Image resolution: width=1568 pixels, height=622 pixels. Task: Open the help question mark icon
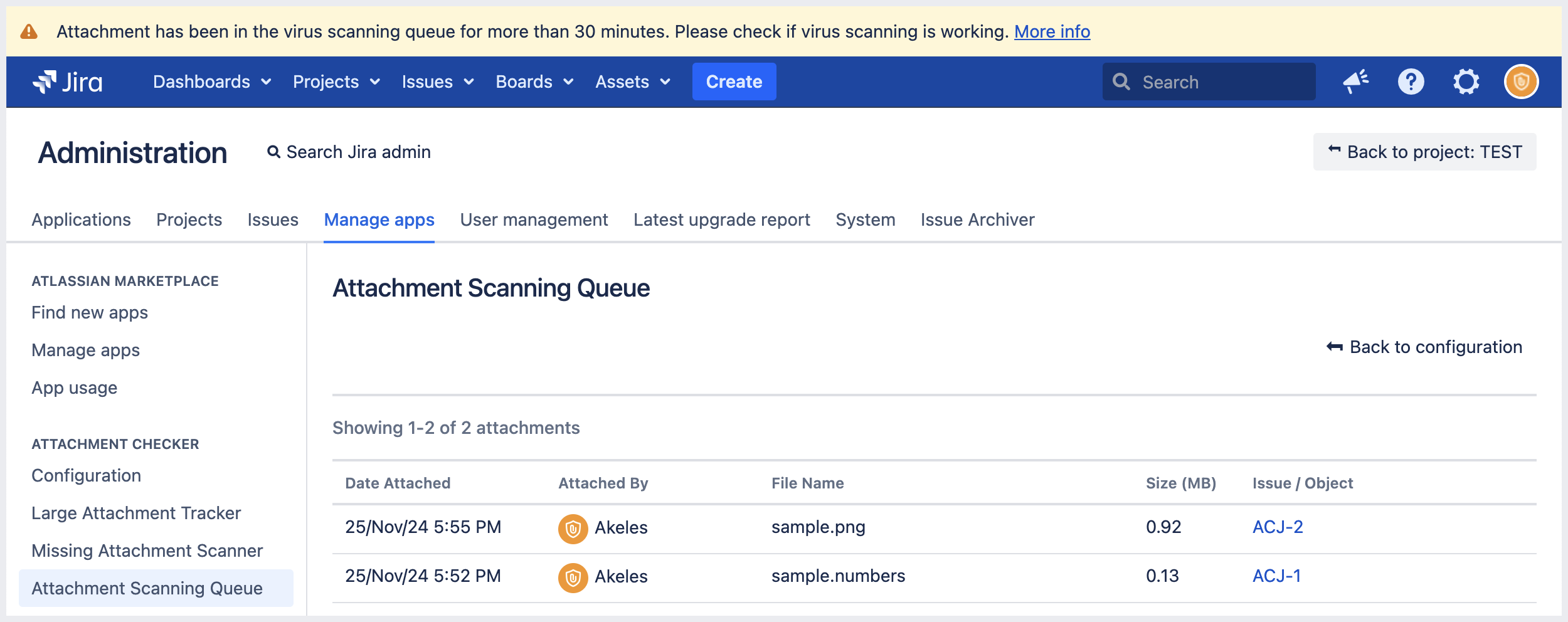tap(1411, 81)
